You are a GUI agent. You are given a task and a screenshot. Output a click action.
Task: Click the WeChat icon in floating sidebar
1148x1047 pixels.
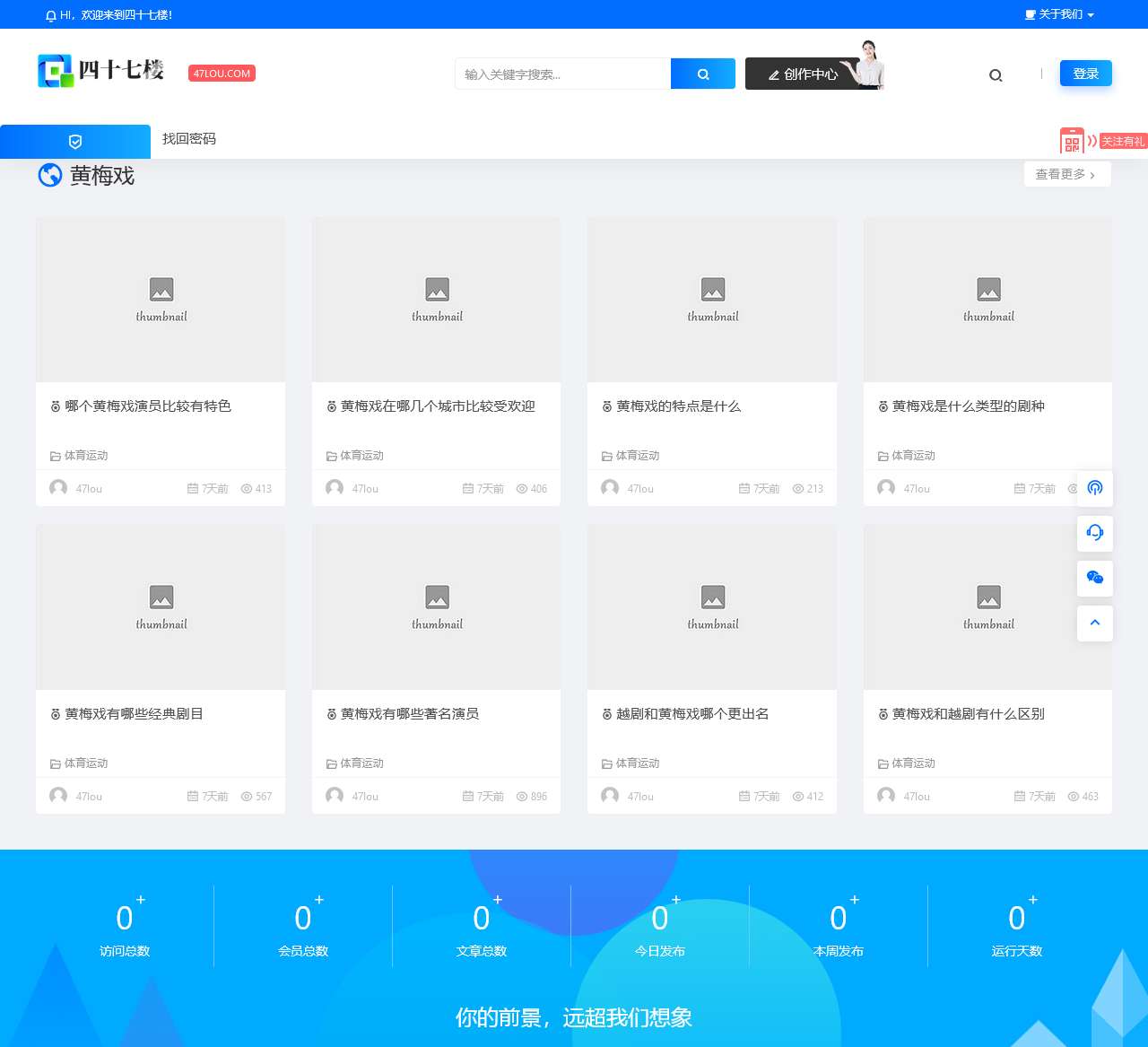(1094, 578)
